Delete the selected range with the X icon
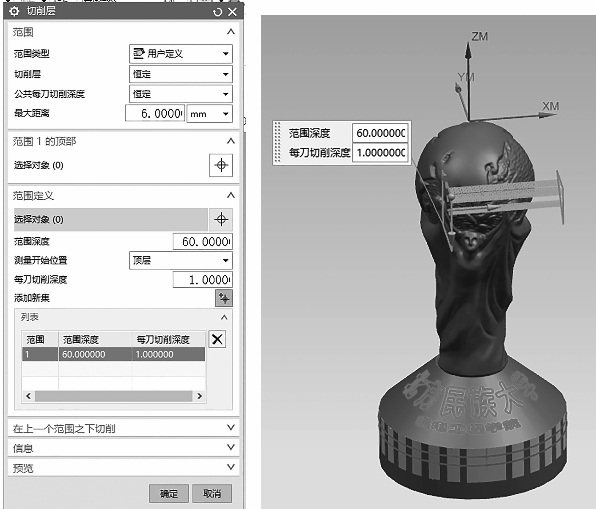Viewport: 596px width, 509px height. (x=217, y=339)
